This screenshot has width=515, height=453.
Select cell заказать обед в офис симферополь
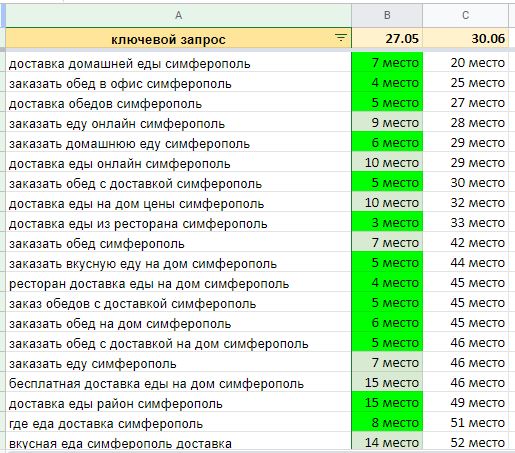179,82
